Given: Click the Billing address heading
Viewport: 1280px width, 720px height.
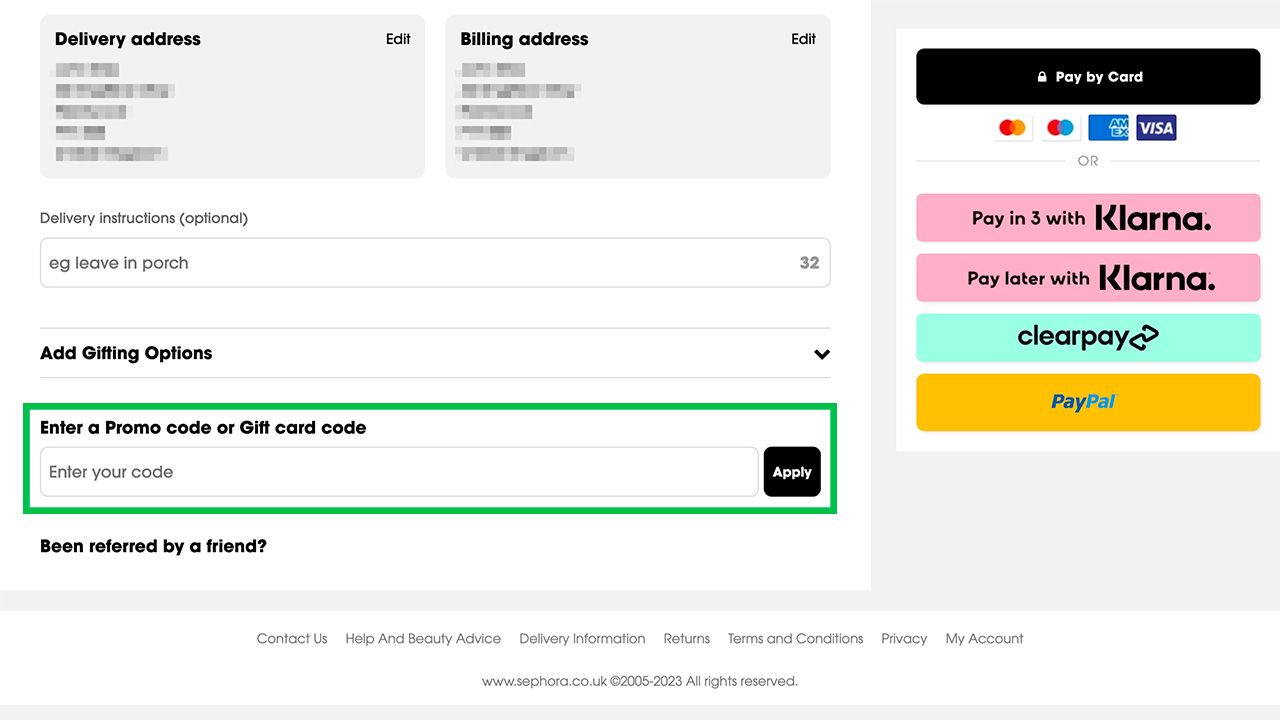Looking at the screenshot, I should [x=524, y=39].
